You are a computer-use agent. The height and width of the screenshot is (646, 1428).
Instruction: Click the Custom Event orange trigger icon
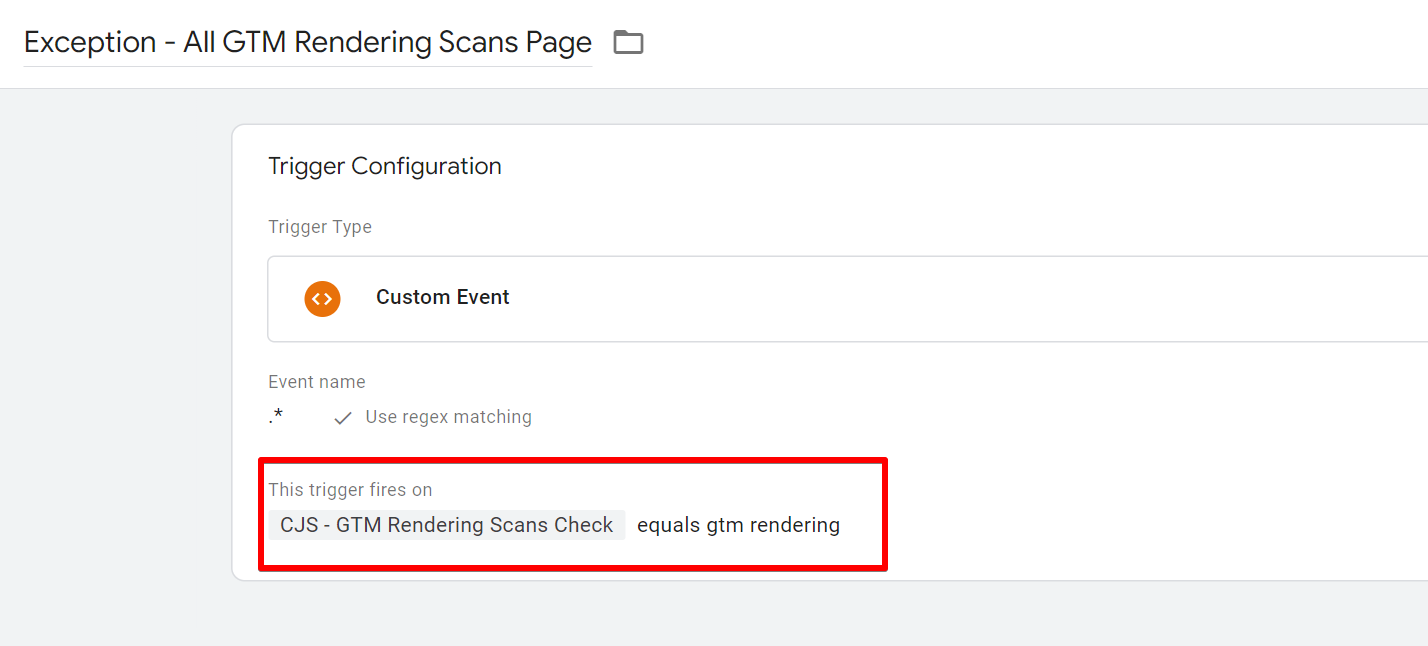tap(322, 298)
